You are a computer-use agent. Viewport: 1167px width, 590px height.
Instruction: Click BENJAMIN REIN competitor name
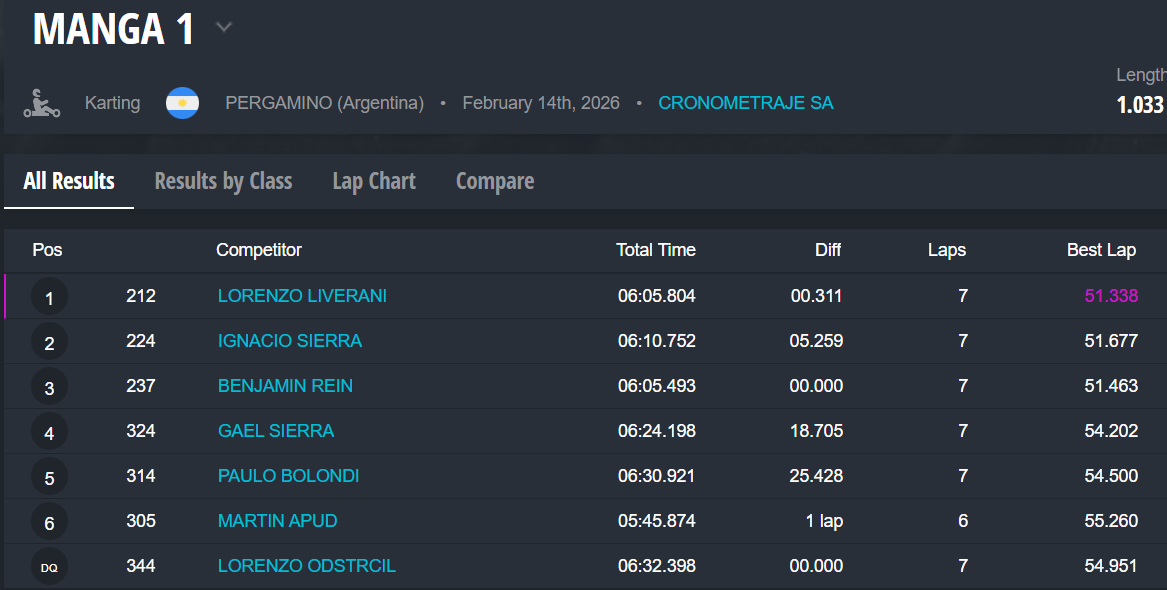click(x=285, y=386)
